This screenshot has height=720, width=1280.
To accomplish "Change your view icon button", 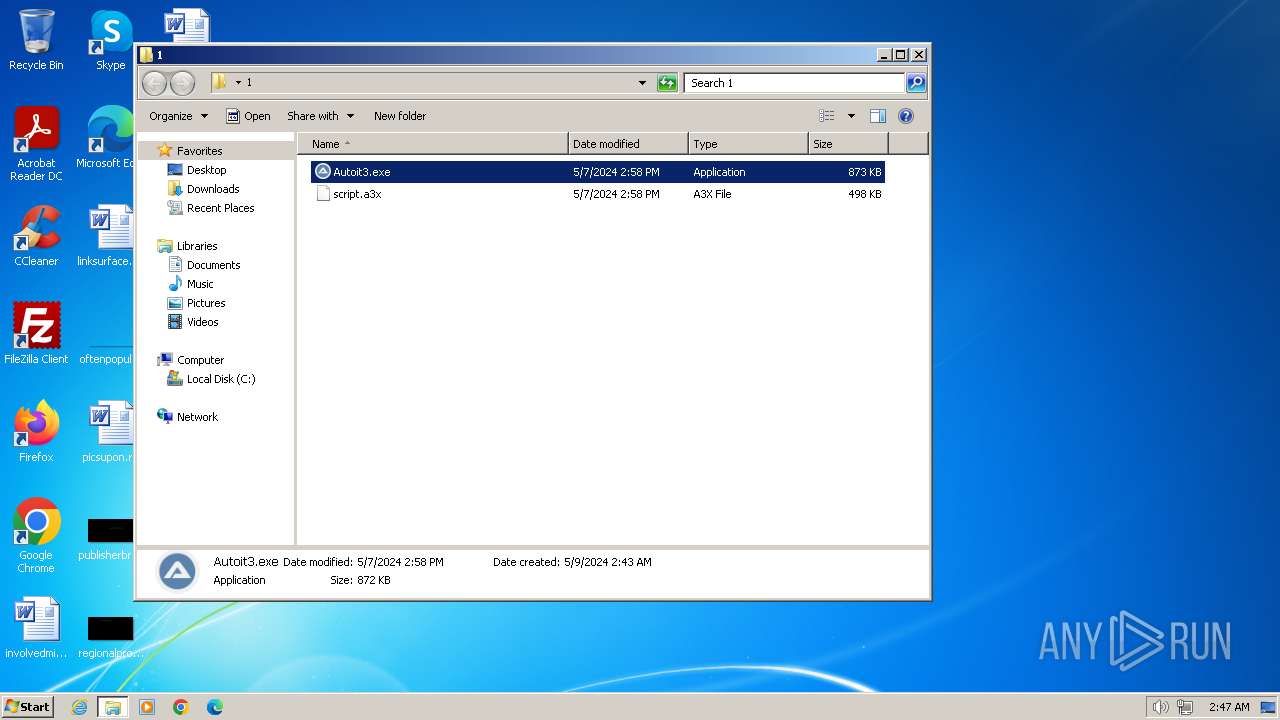I will tap(827, 116).
